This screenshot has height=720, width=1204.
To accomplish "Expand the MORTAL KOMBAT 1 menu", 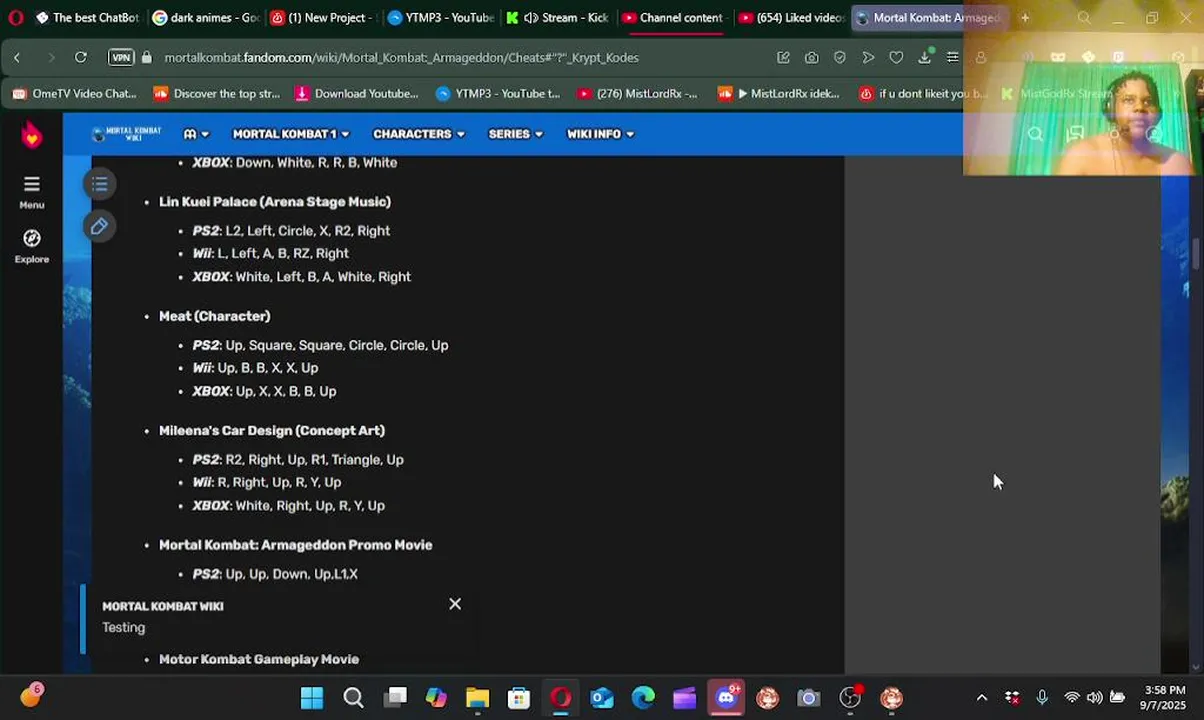I will tap(291, 134).
